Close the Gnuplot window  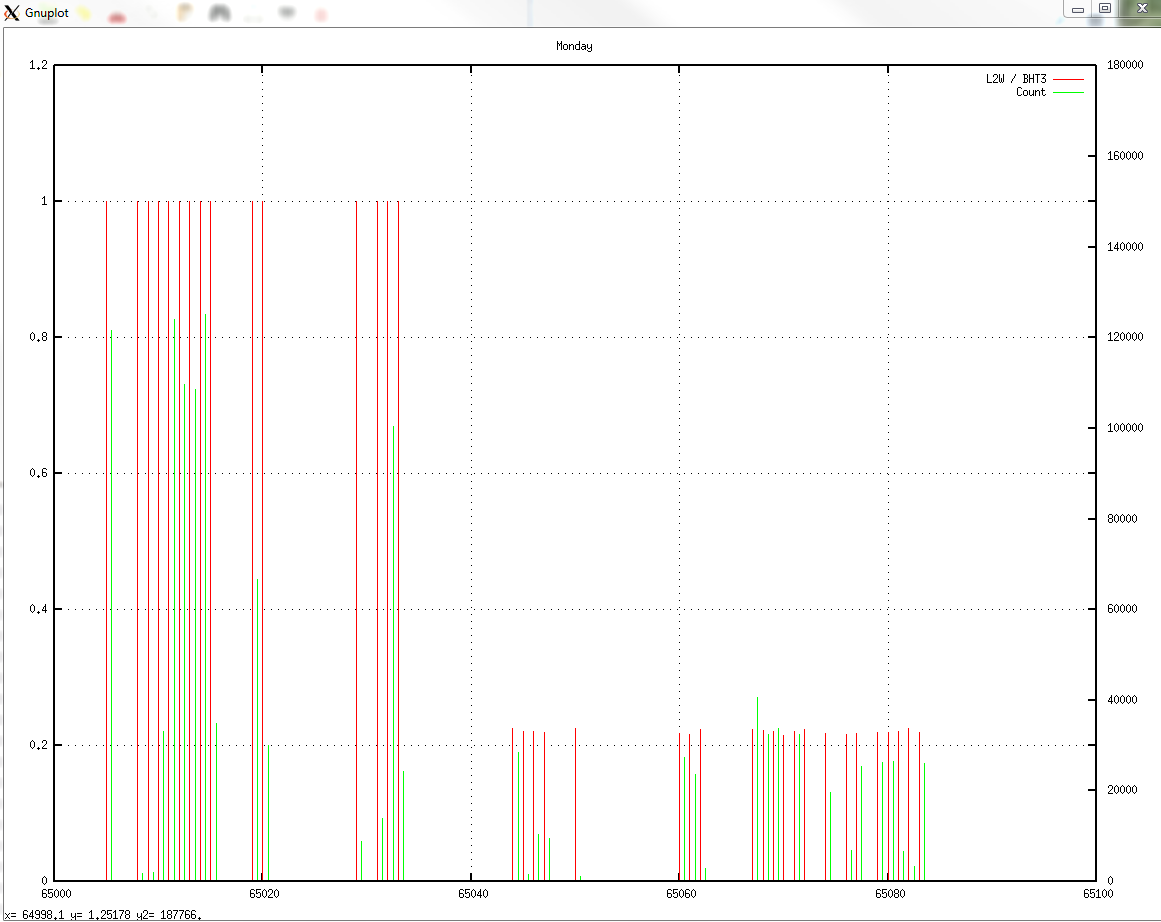pyautogui.click(x=1141, y=8)
